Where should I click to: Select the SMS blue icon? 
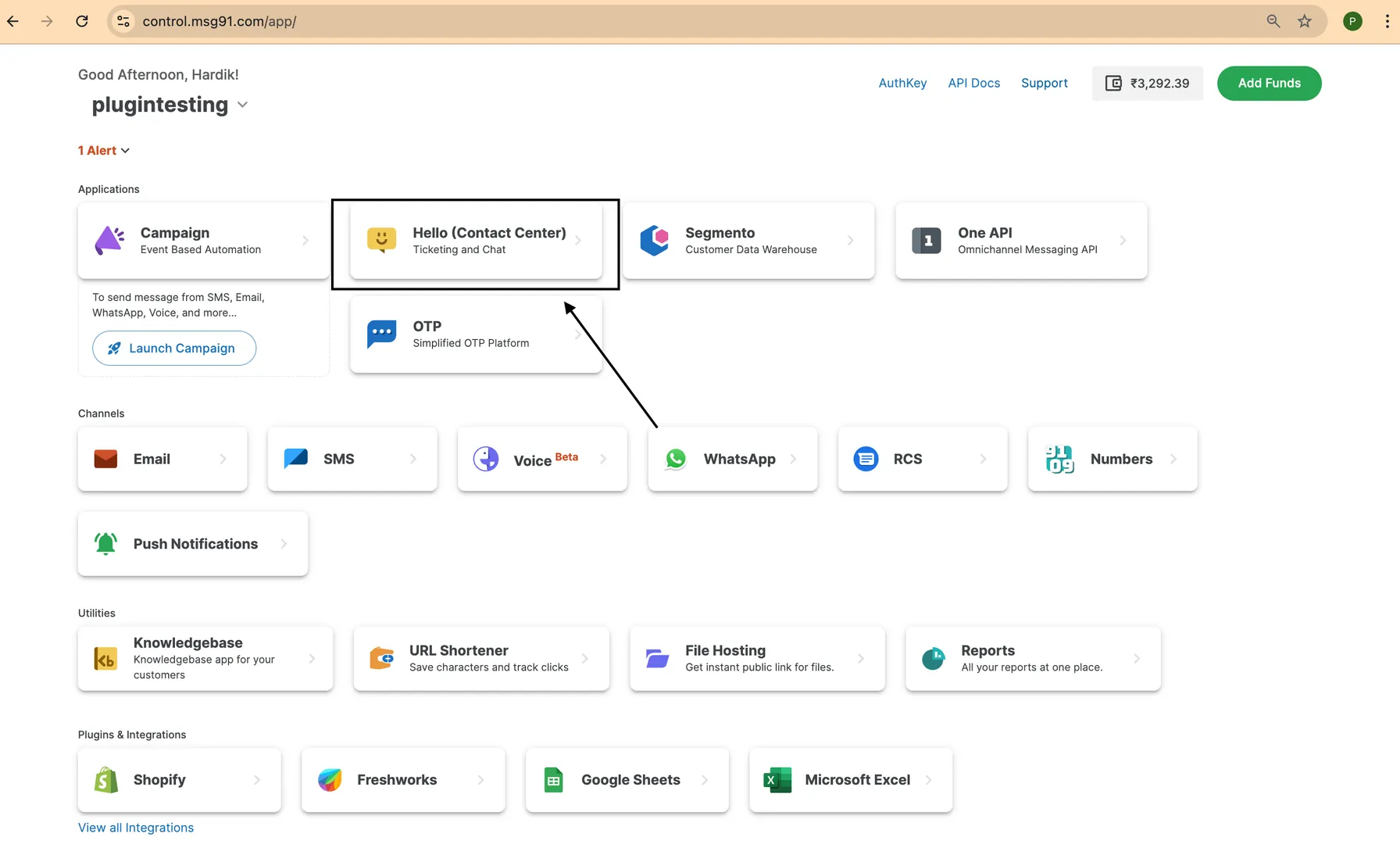pos(296,459)
